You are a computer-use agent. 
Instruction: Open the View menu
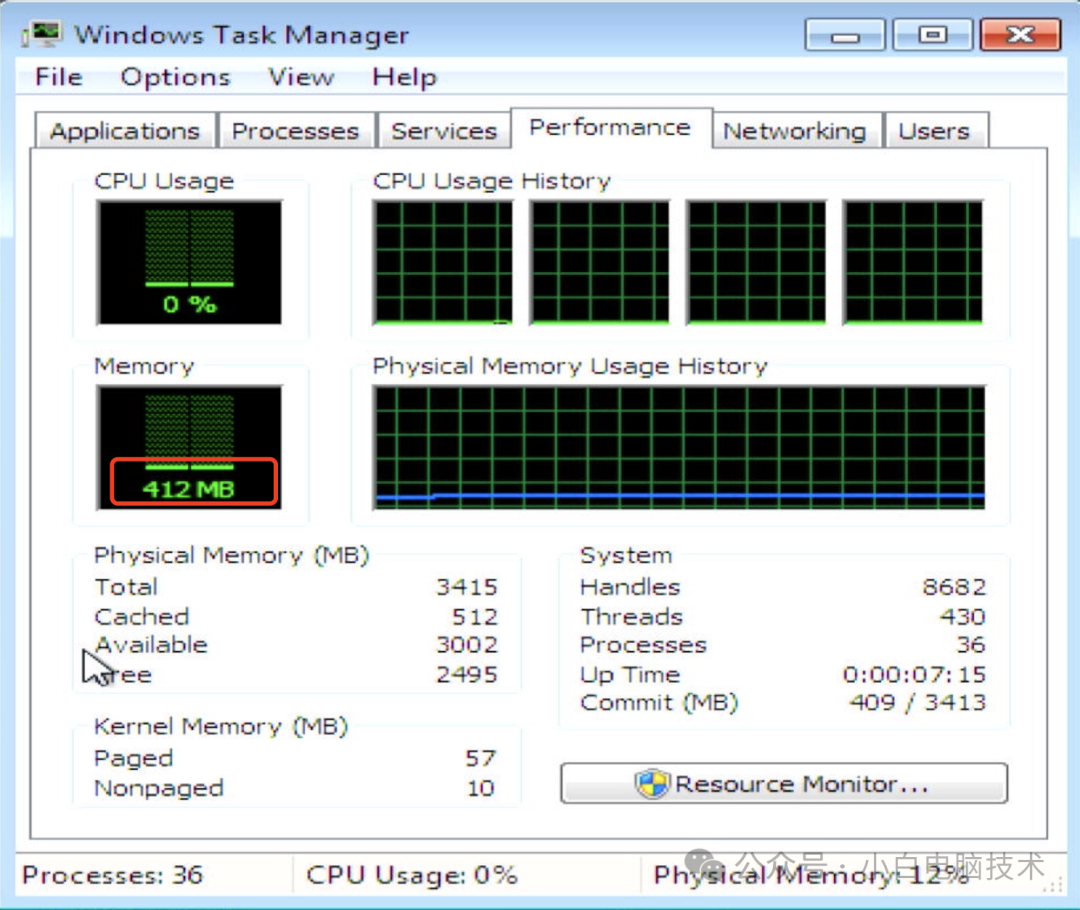click(x=300, y=77)
